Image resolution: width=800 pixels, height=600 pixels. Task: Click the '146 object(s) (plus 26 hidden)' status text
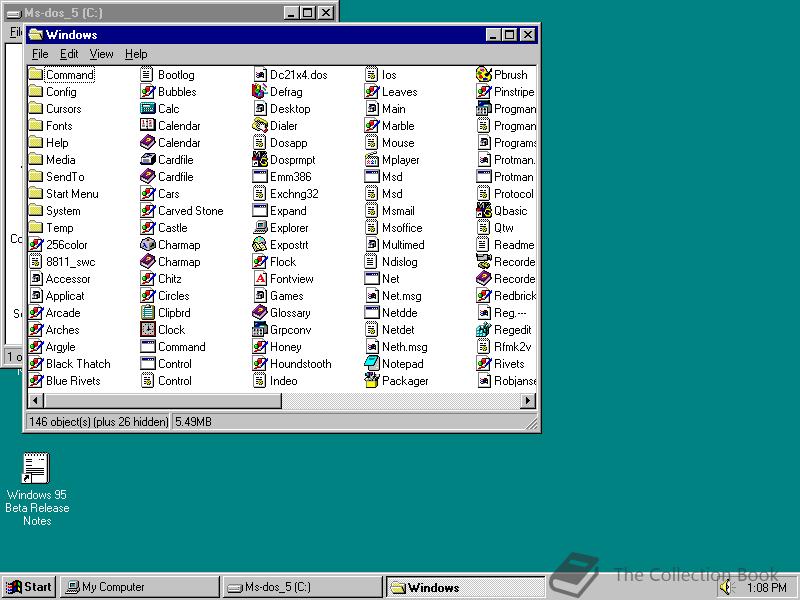pos(98,422)
